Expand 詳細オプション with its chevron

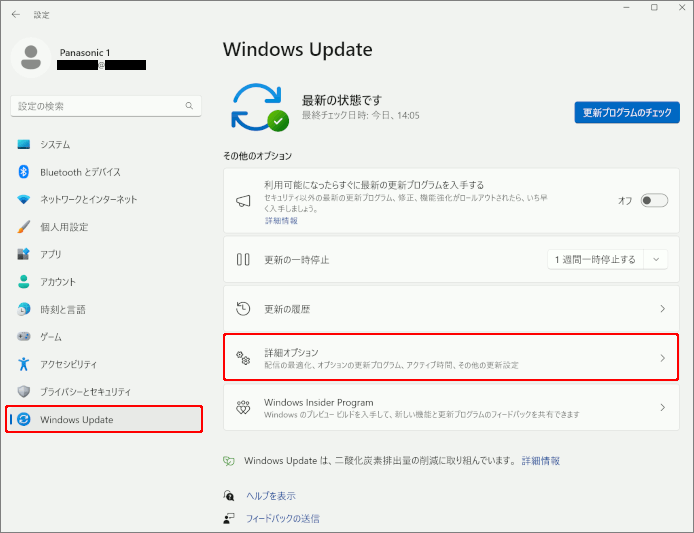(663, 358)
